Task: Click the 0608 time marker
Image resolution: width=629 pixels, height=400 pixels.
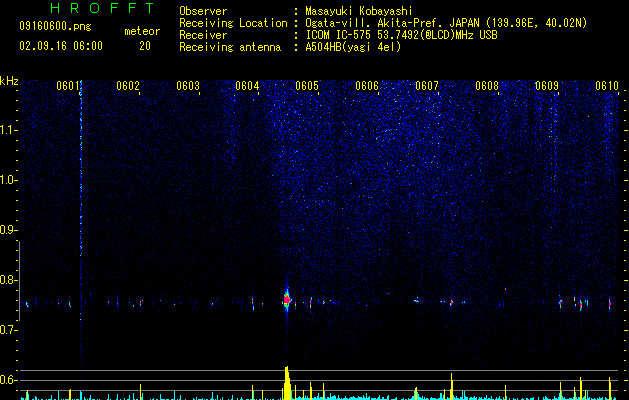Action: 487,86
